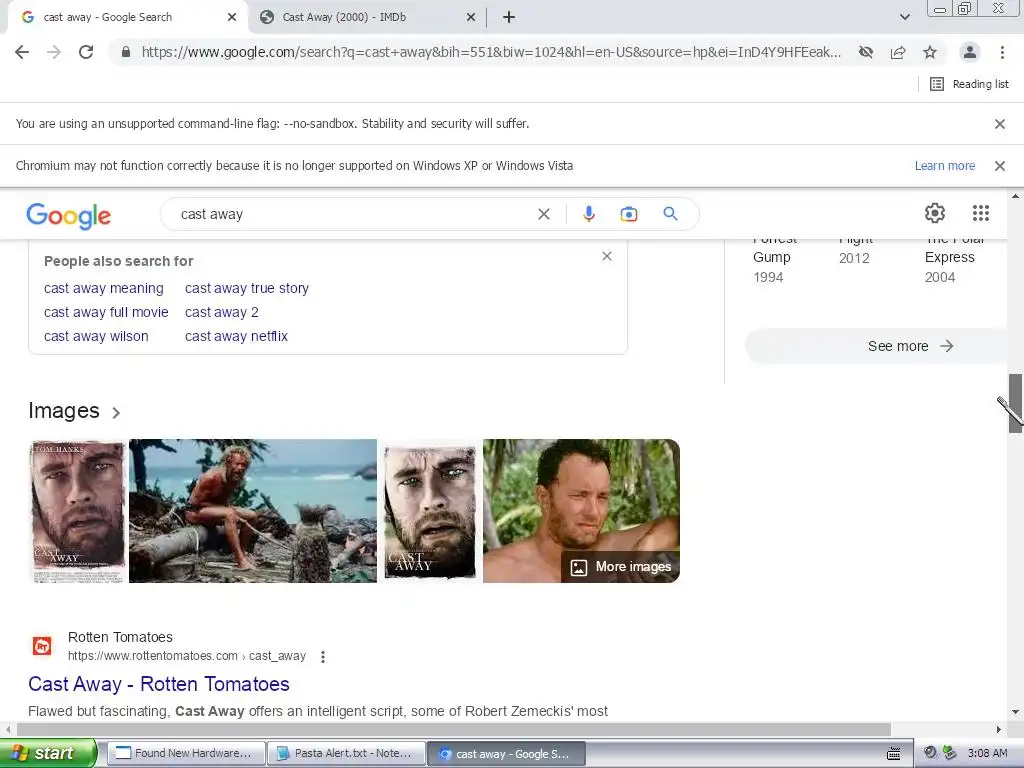The width and height of the screenshot is (1024, 768).
Task: Close the People also search for box
Action: tap(607, 256)
